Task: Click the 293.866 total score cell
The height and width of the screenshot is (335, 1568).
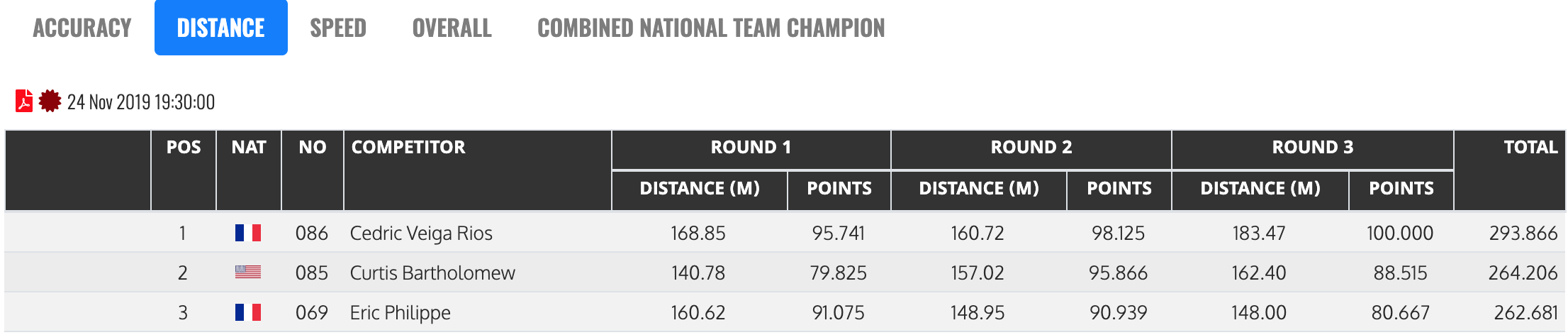Action: [1523, 233]
